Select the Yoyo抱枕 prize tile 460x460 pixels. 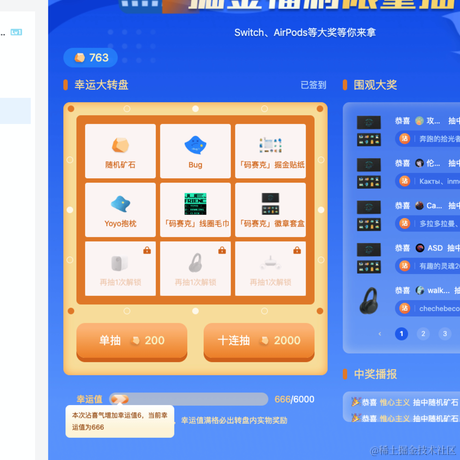pyautogui.click(x=120, y=210)
